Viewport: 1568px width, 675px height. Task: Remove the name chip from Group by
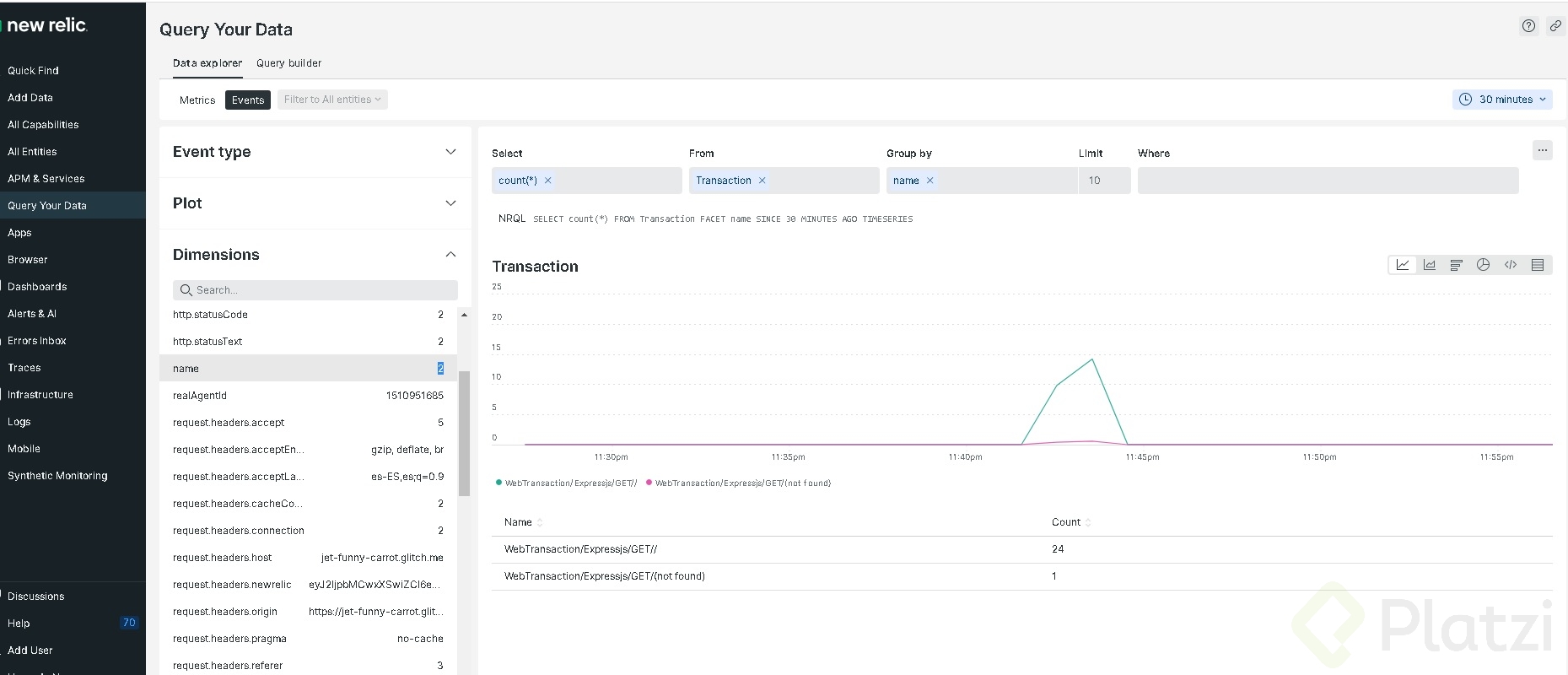pyautogui.click(x=929, y=181)
